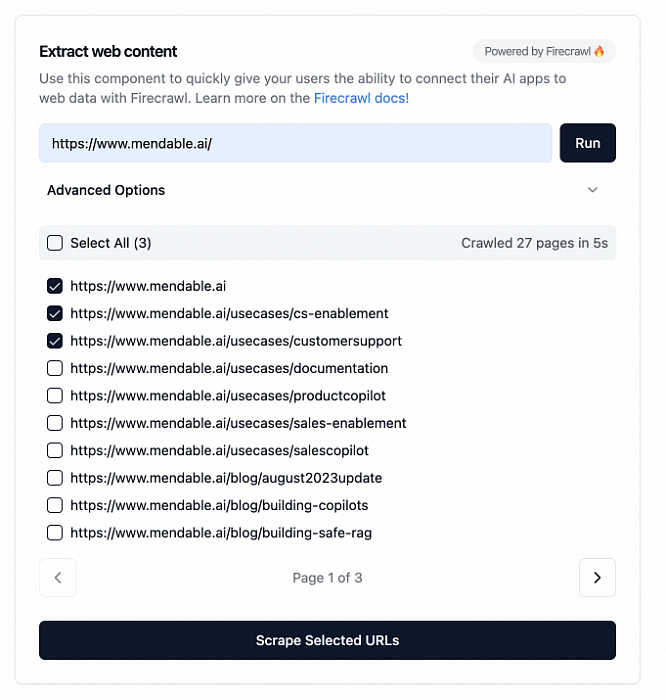
Task: Uncheck the cs-enablement URL checkbox
Action: [55, 313]
